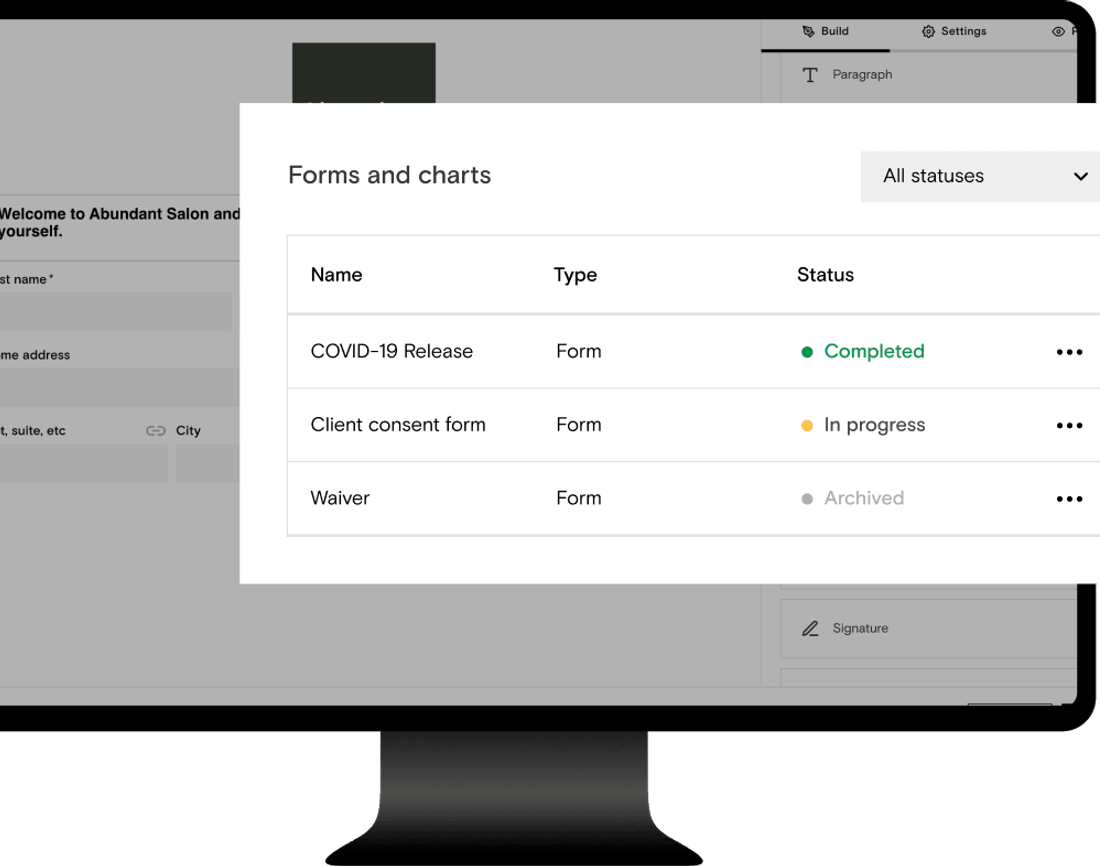The width and height of the screenshot is (1100, 866).
Task: Click the Welcome to Abundant Salon text
Action: point(119,222)
